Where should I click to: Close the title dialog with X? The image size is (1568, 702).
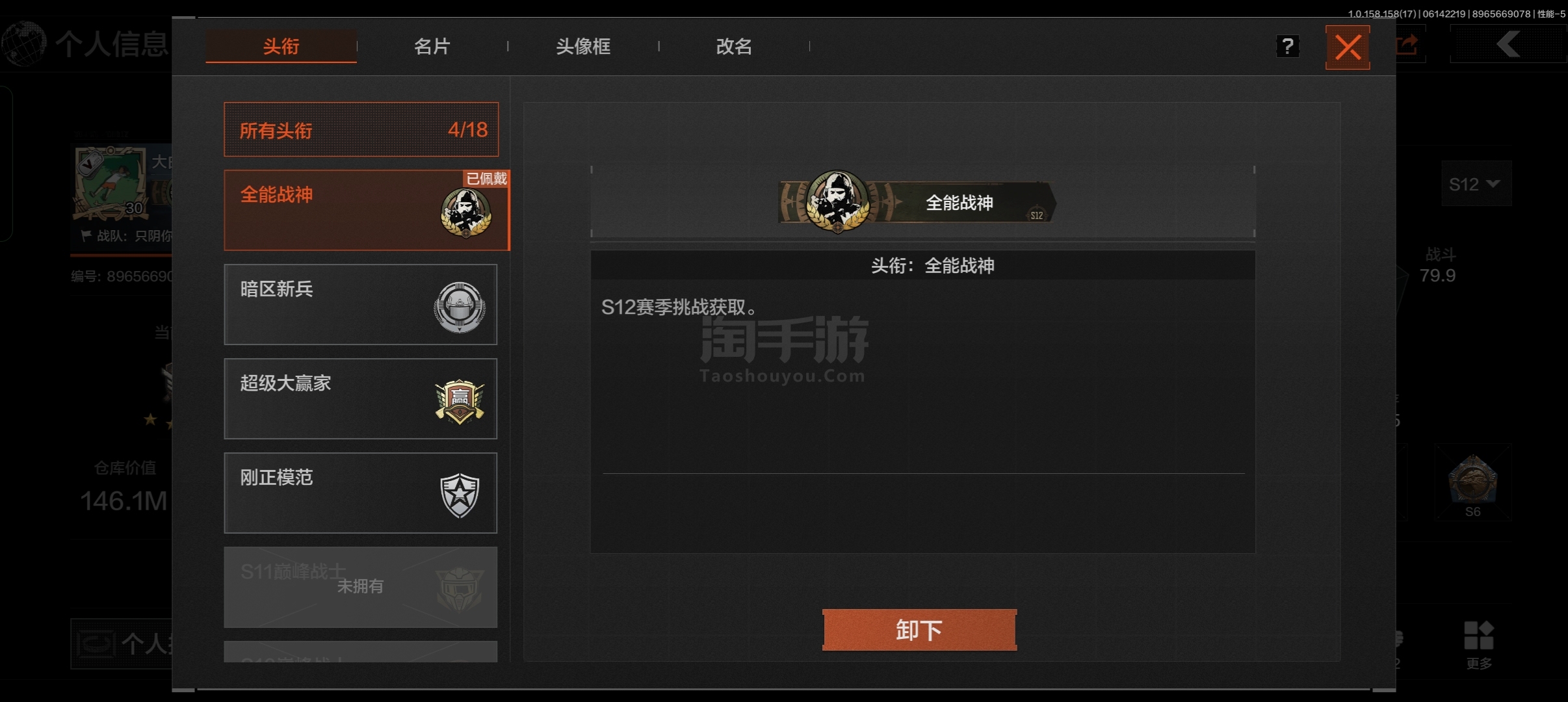pos(1348,47)
